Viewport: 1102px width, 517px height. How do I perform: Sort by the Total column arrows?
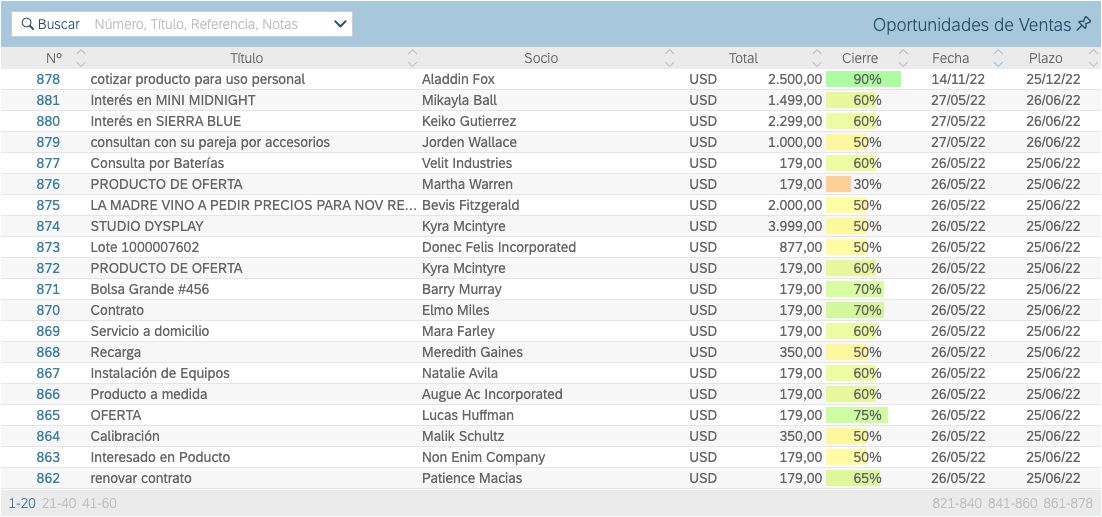pyautogui.click(x=815, y=58)
